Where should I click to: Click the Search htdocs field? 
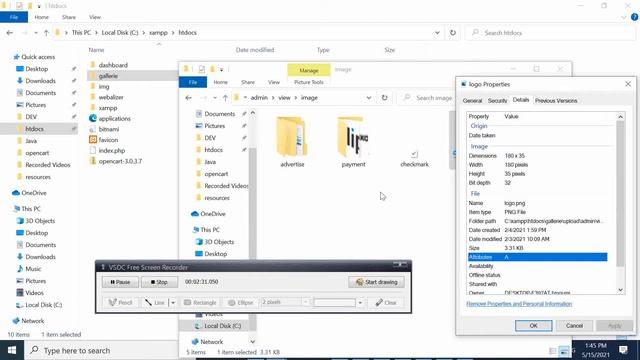click(x=551, y=33)
